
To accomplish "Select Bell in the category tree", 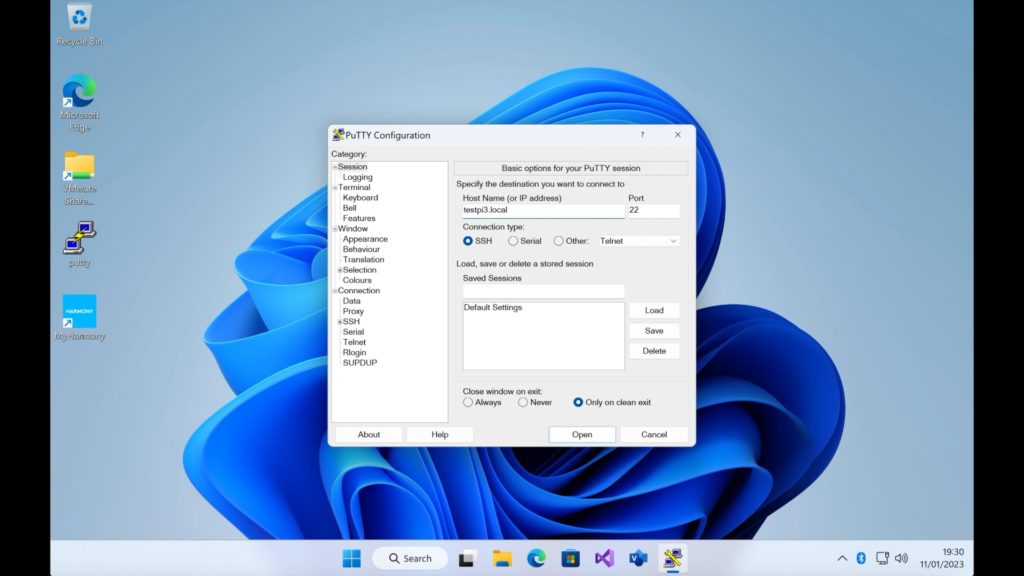I will tap(349, 208).
